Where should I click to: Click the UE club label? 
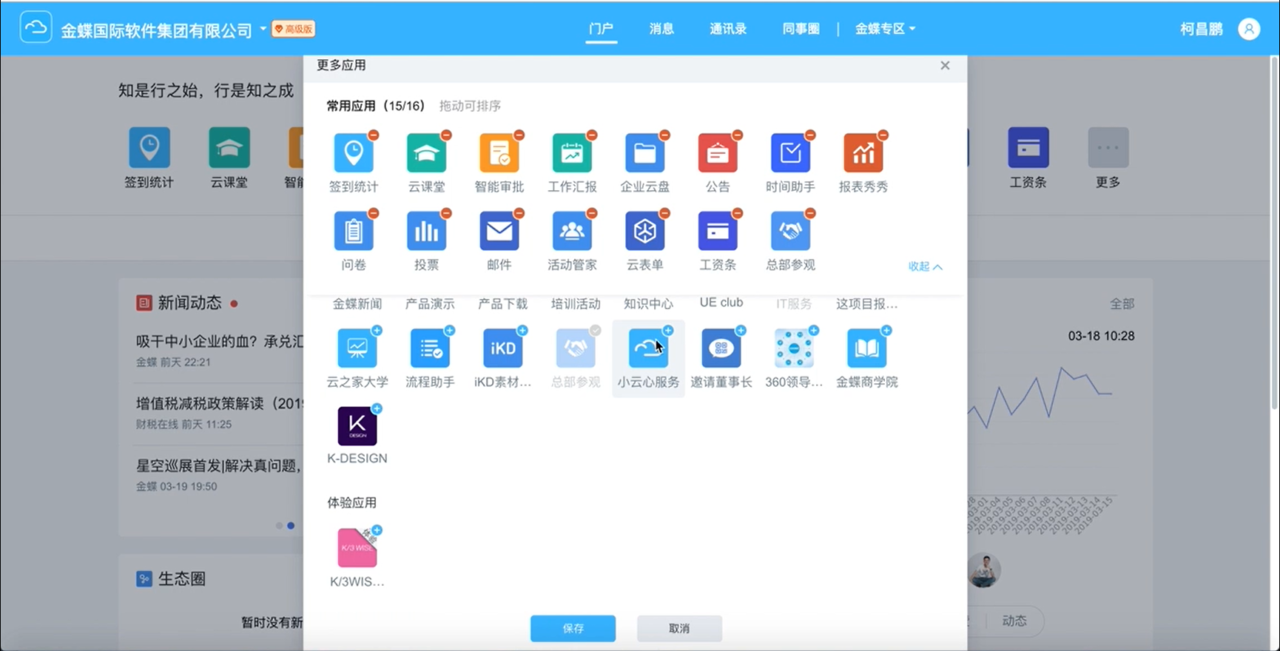pos(721,303)
